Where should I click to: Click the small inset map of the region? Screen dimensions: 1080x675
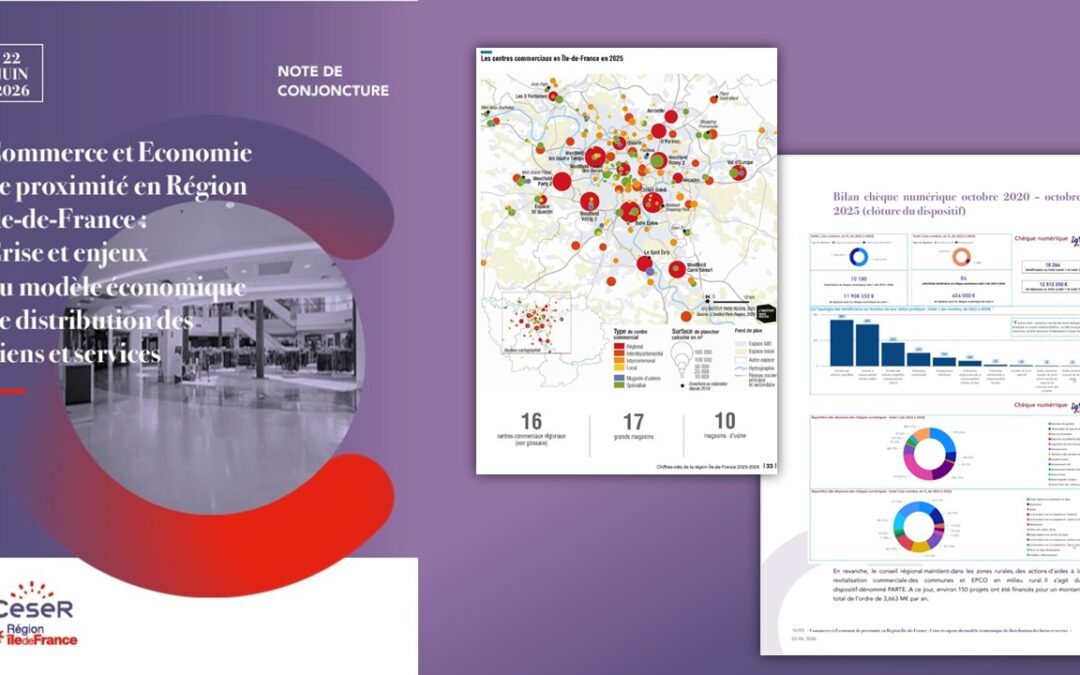[537, 322]
